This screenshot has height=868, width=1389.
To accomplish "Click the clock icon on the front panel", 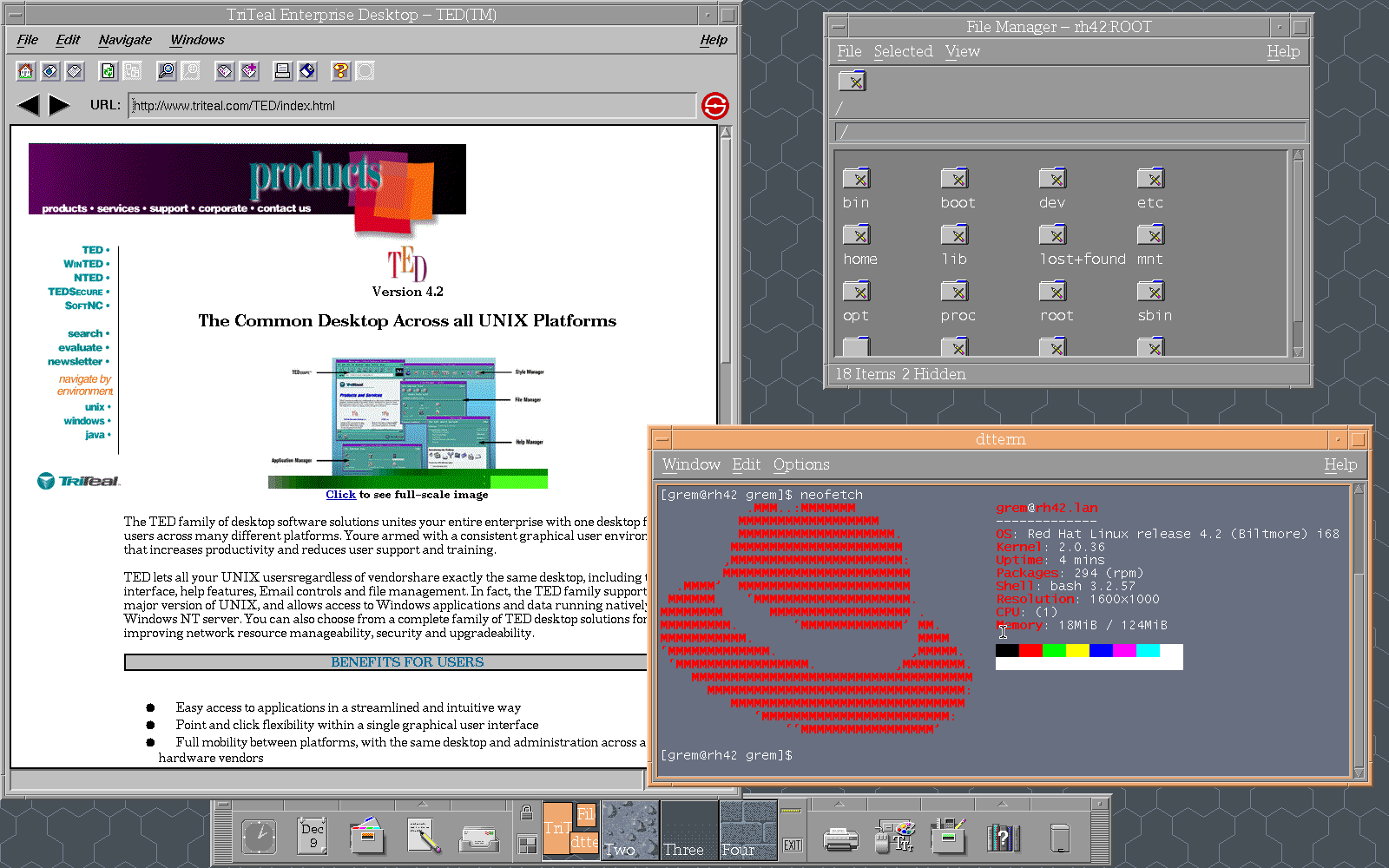I will coord(259,837).
